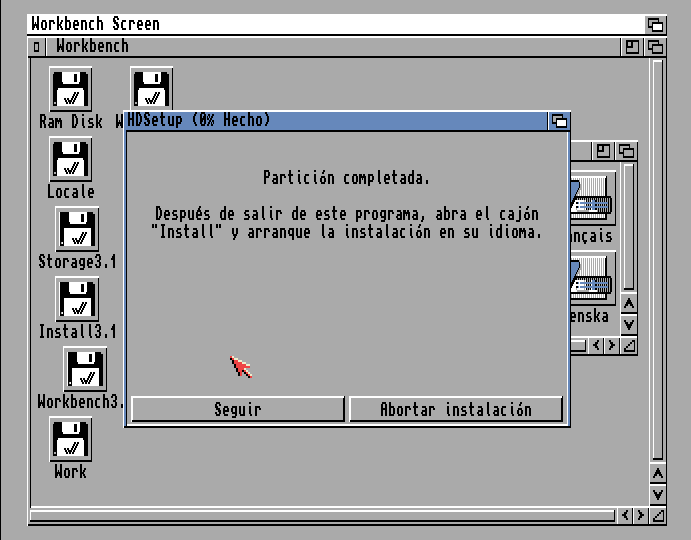Screen dimensions: 691x540
Task: Select the Ram Disk icon
Action: [70, 90]
